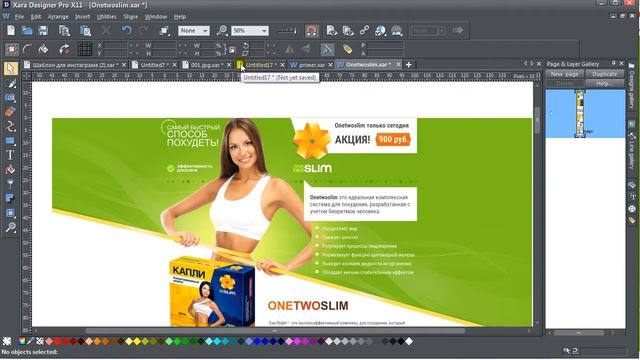Select the Shadow tool

pyautogui.click(x=11, y=198)
